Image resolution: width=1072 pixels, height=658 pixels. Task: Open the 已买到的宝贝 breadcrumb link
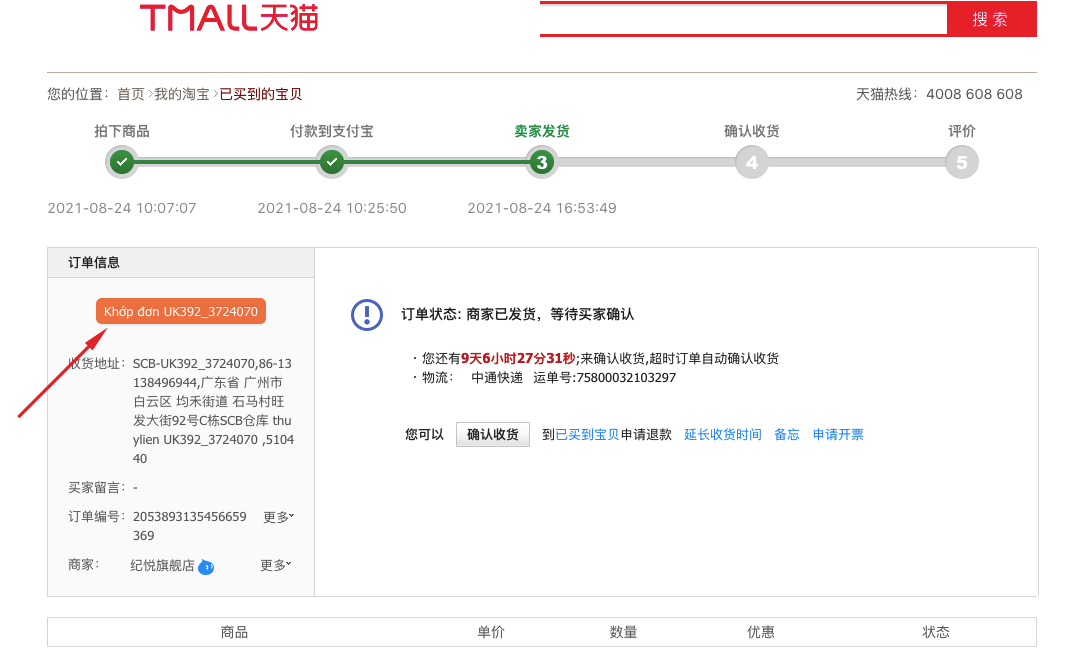(x=260, y=94)
